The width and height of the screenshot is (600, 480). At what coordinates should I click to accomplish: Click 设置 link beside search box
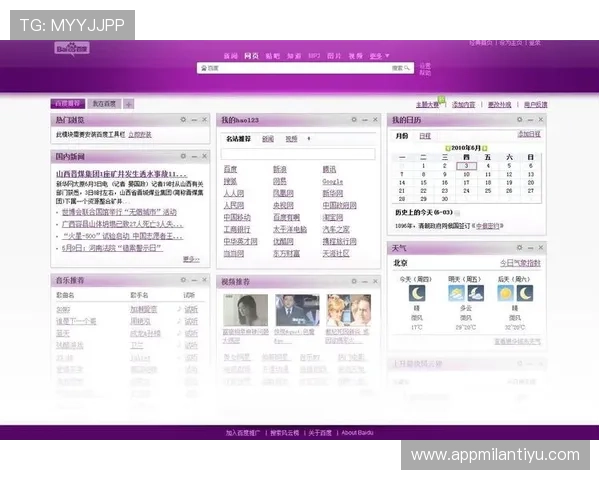[x=425, y=65]
